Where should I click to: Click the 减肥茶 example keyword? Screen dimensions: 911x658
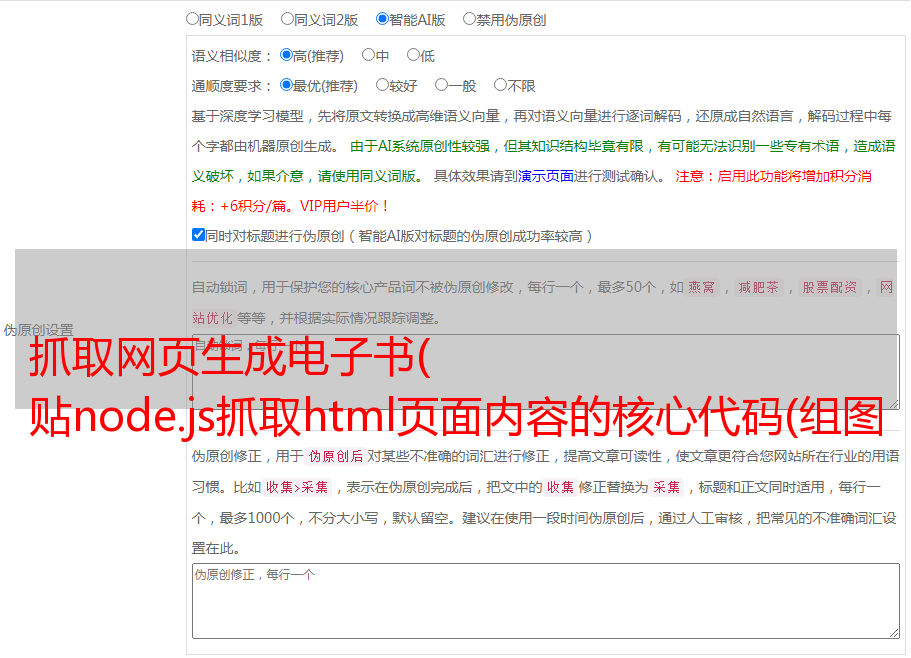click(758, 287)
